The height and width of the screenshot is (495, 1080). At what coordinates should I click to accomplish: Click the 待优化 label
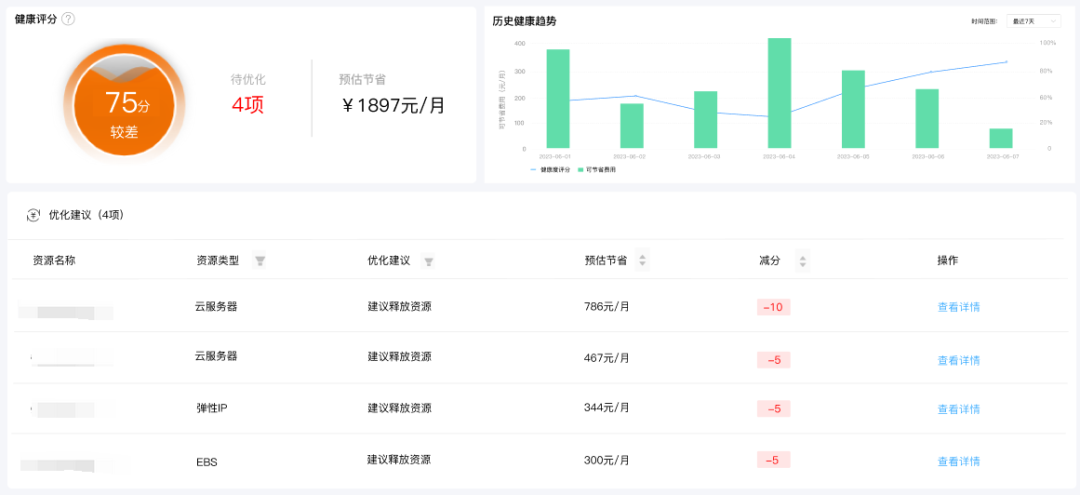coord(248,80)
